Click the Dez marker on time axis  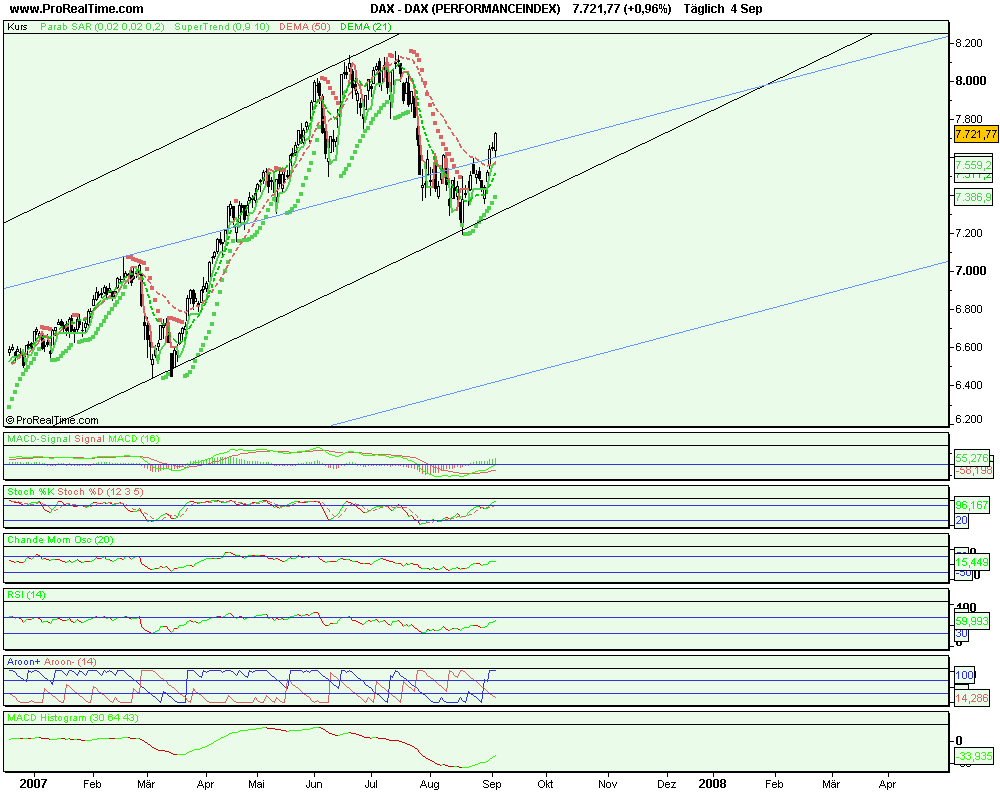[x=666, y=784]
